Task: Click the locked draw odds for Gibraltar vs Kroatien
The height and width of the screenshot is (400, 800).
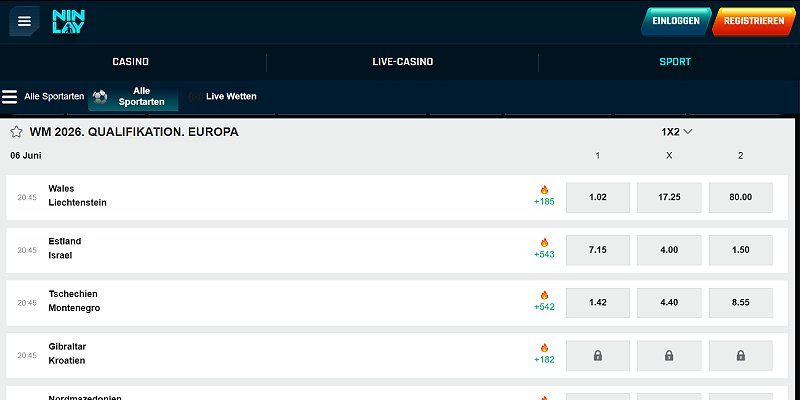Action: tap(669, 356)
